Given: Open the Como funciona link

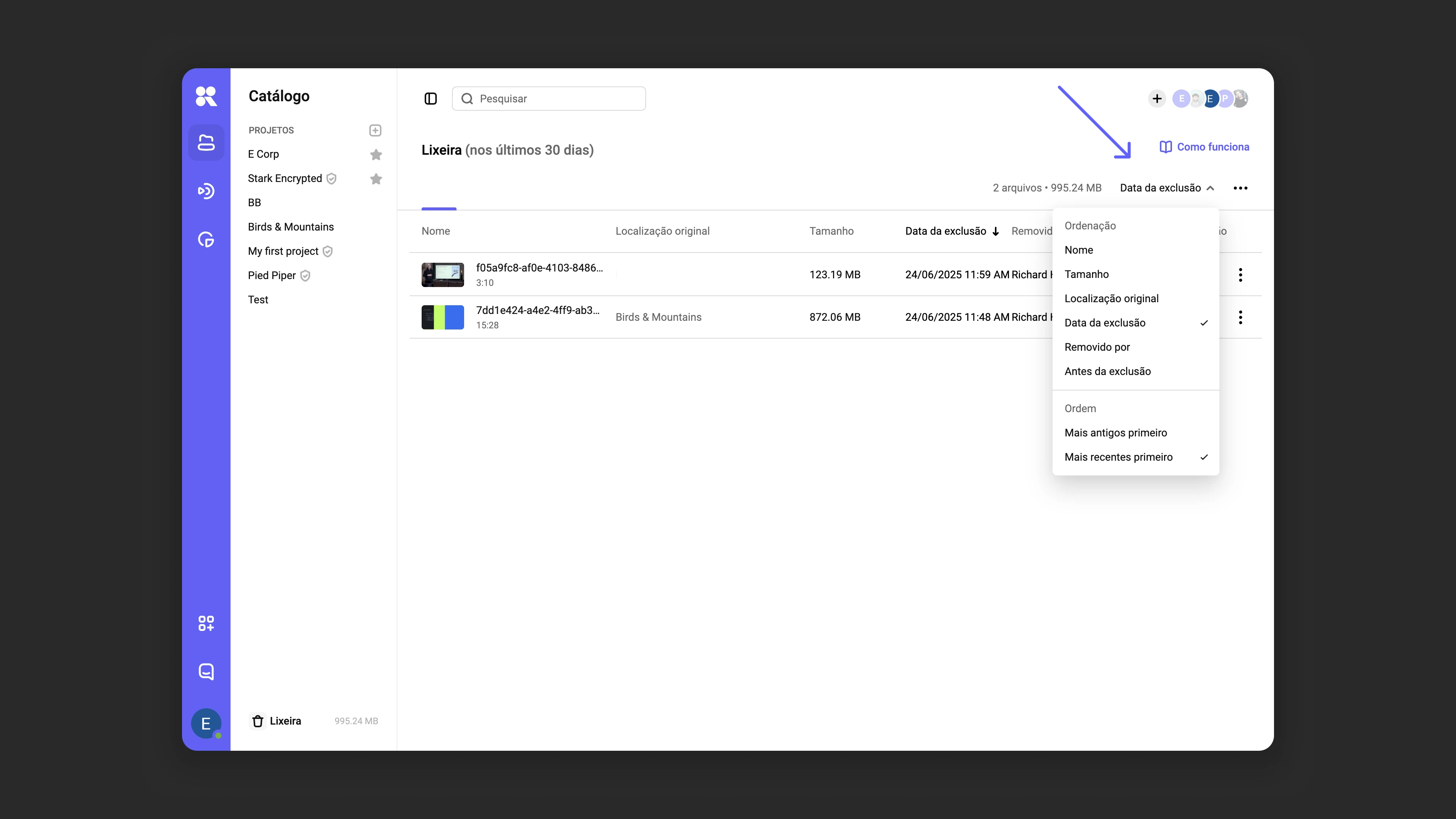Looking at the screenshot, I should click(x=1205, y=147).
